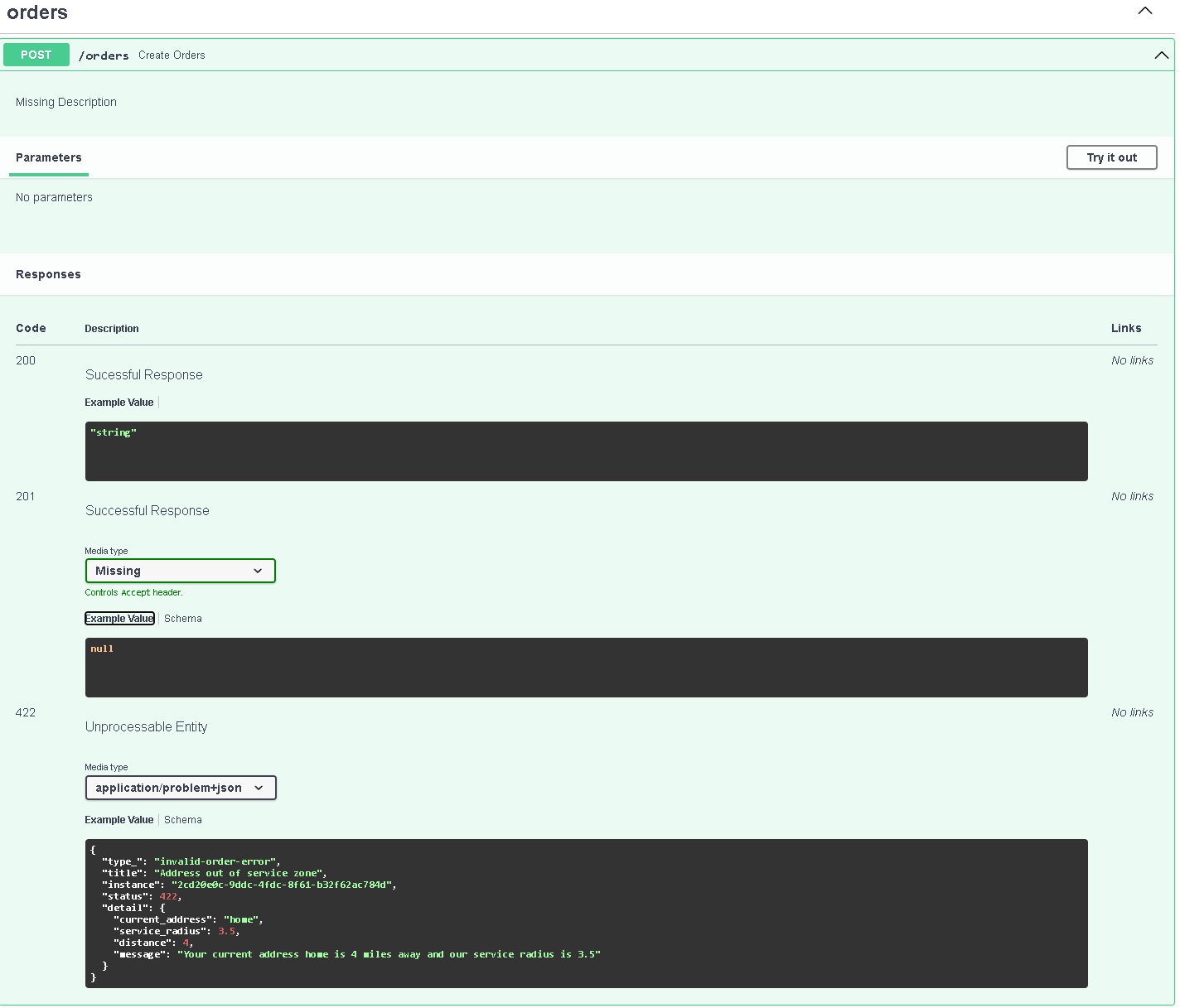Switch to Schema tab under 201 response
Screen dimensions: 1180x1008
tap(182, 619)
